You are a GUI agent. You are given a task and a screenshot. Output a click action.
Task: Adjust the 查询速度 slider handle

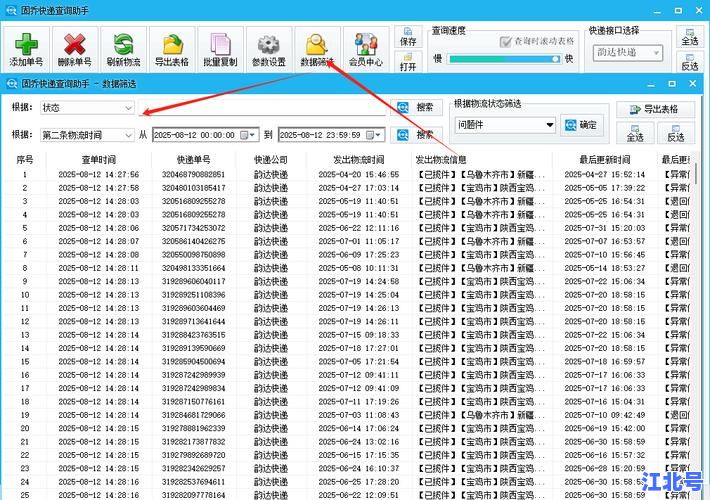pos(555,59)
